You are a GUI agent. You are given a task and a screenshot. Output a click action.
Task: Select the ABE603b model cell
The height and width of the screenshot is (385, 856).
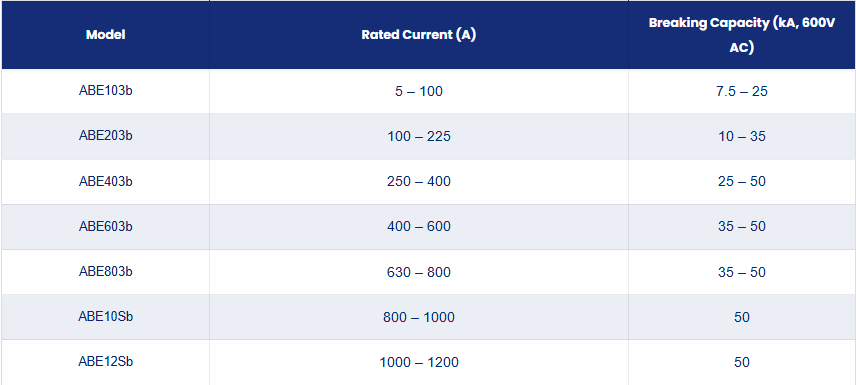point(105,227)
